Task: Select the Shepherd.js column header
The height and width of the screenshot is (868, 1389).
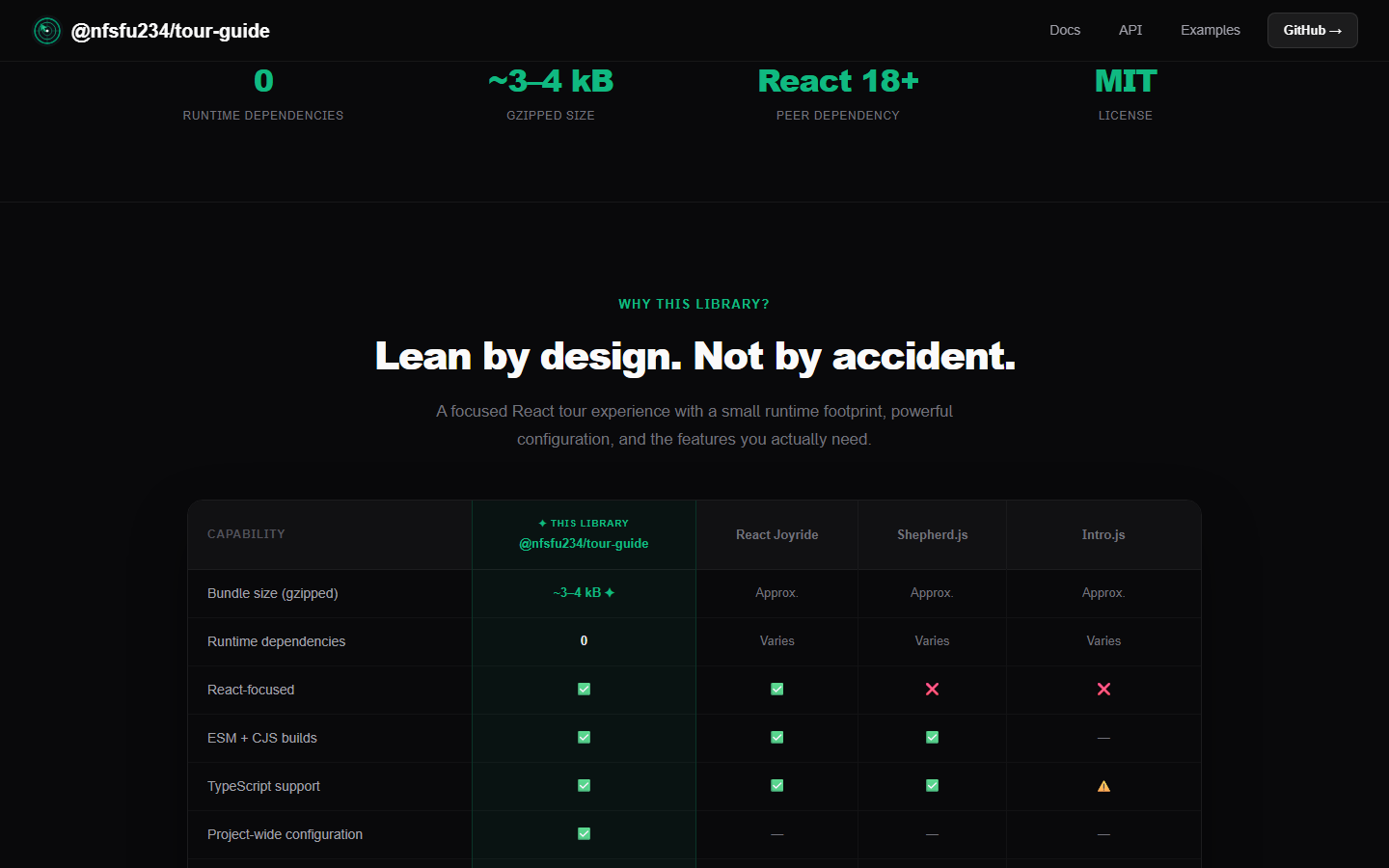Action: (x=933, y=535)
